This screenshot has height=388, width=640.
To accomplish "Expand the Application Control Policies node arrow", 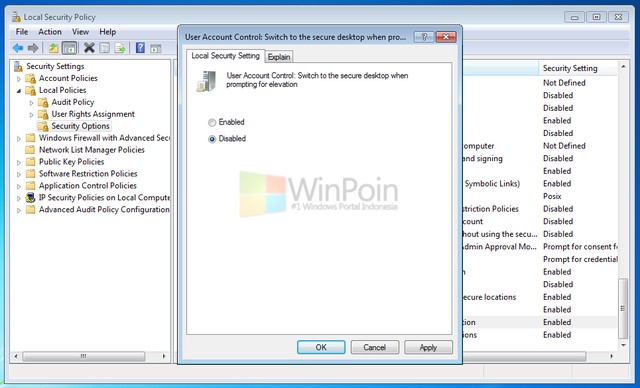I will [x=19, y=186].
